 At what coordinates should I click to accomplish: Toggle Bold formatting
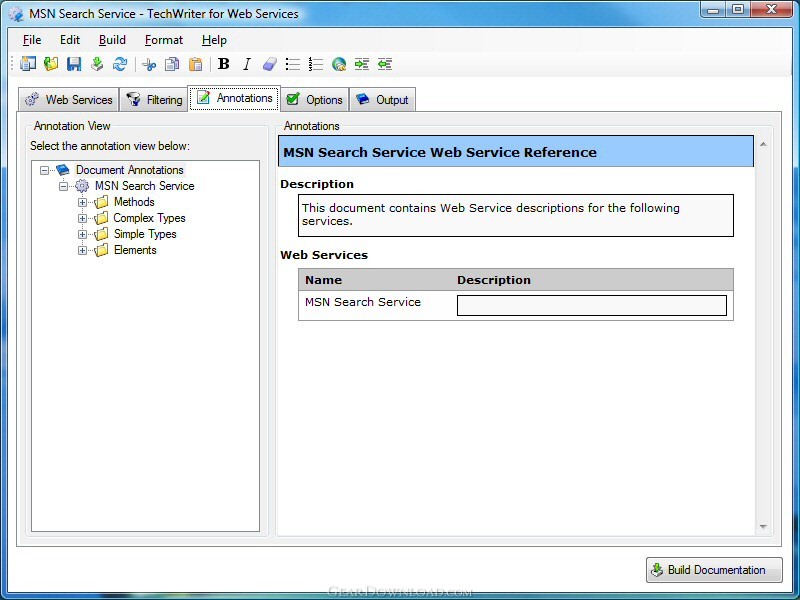(x=223, y=64)
